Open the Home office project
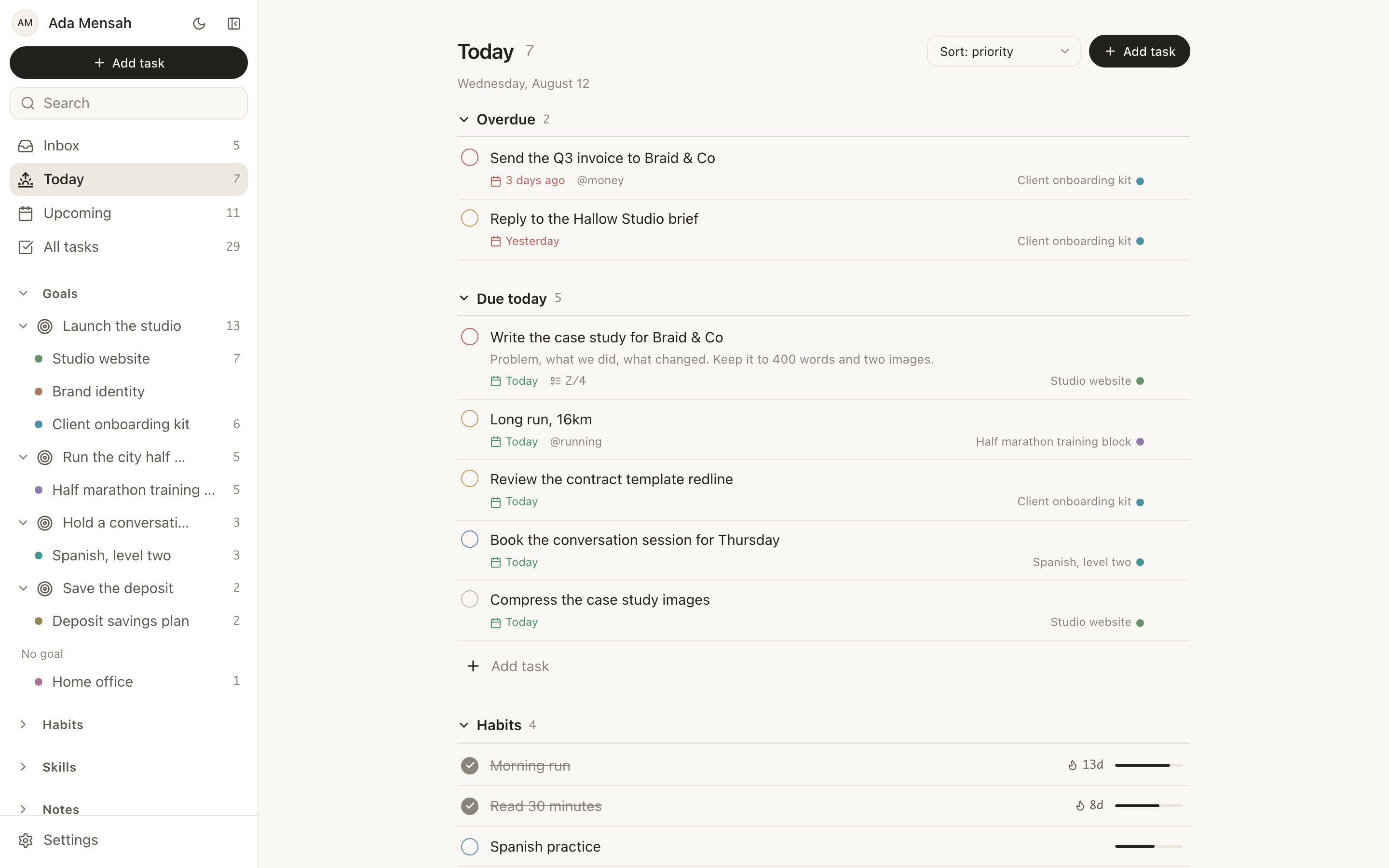The width and height of the screenshot is (1389, 868). coord(129,681)
